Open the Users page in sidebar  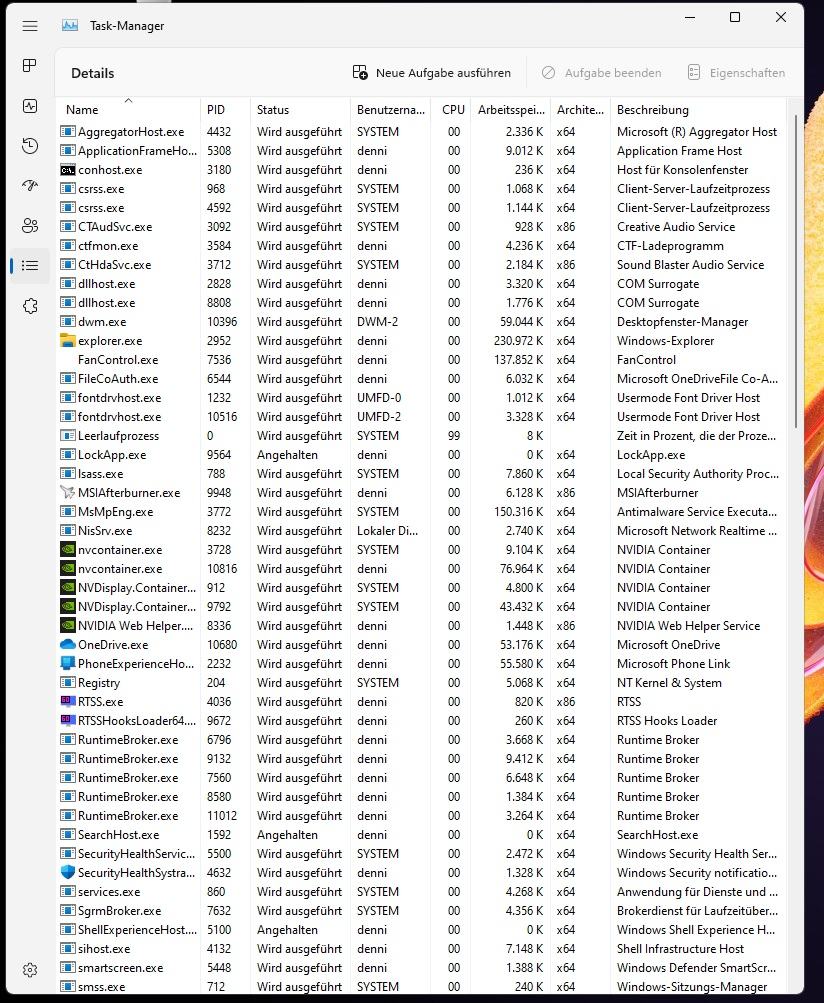tap(29, 225)
